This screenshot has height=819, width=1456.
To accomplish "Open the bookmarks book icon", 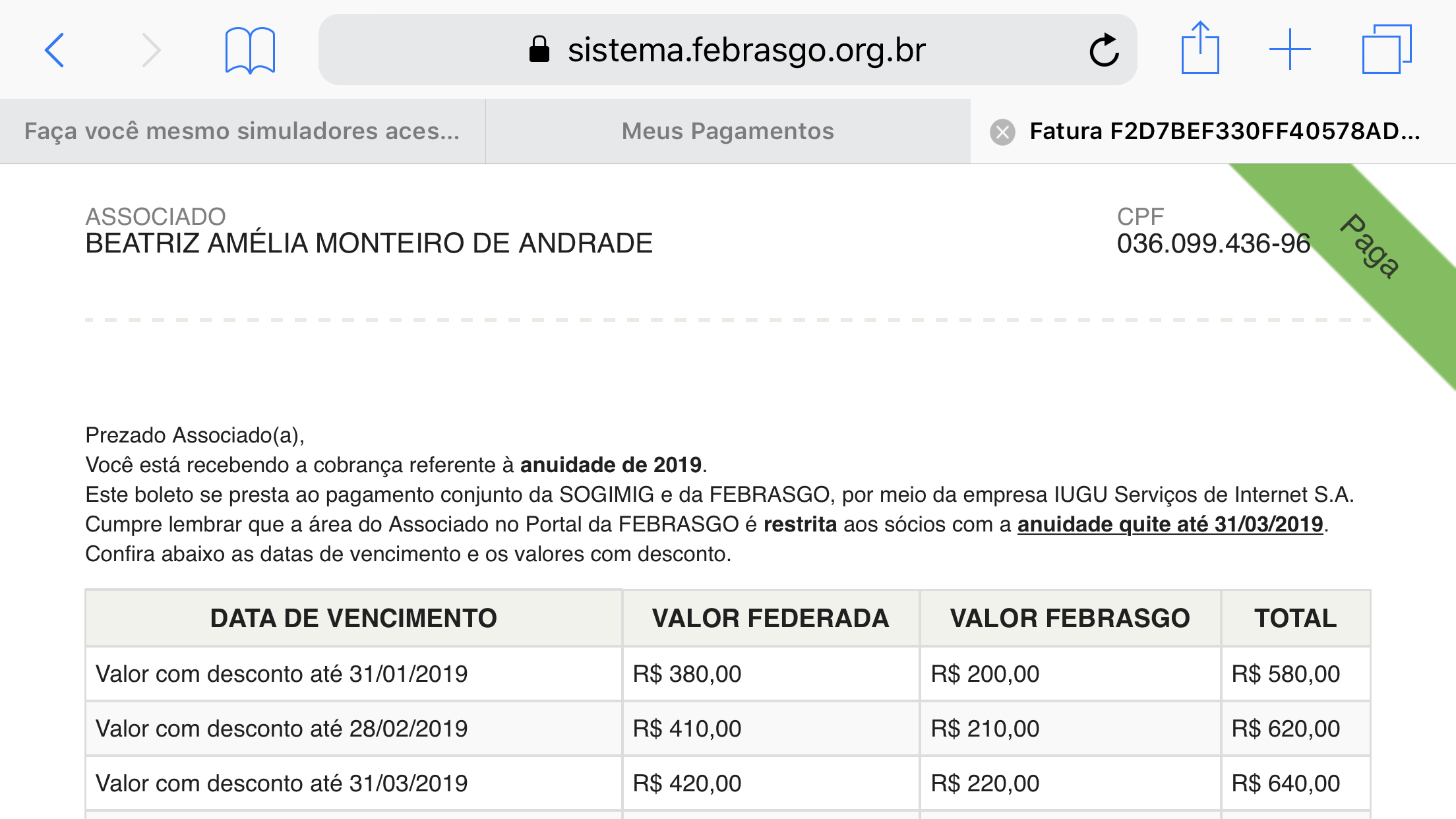I will [x=250, y=50].
